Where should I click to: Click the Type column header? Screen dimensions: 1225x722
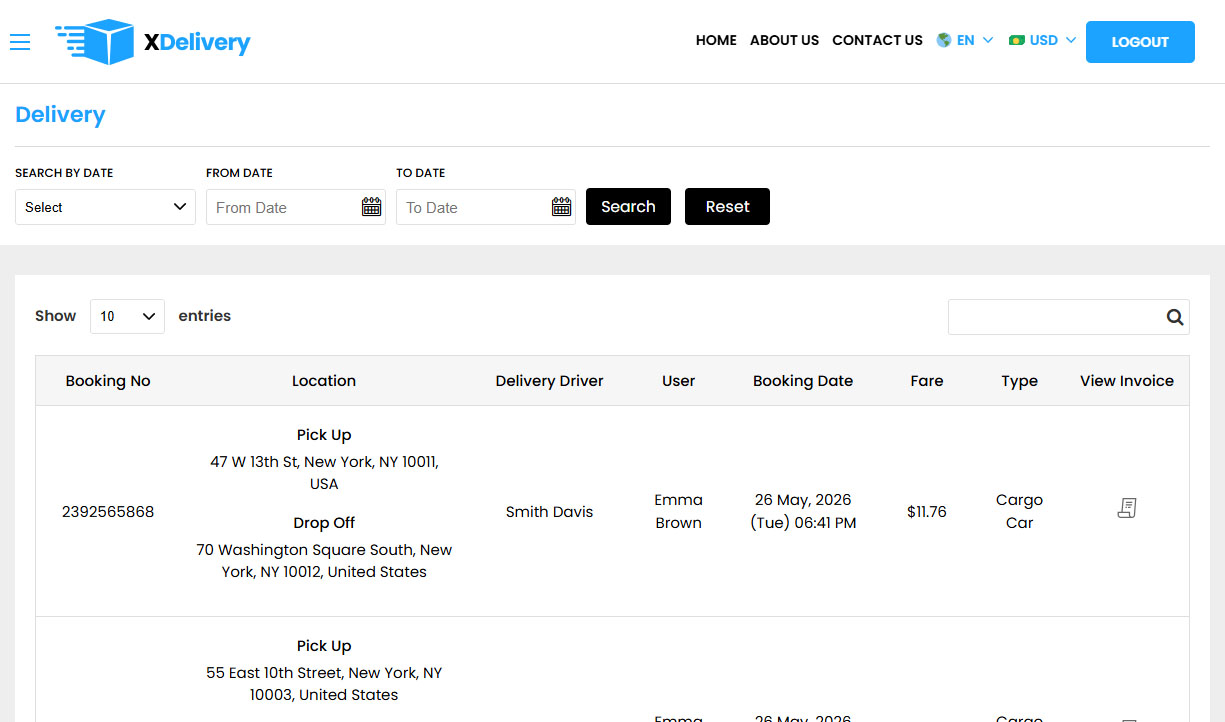(1019, 381)
